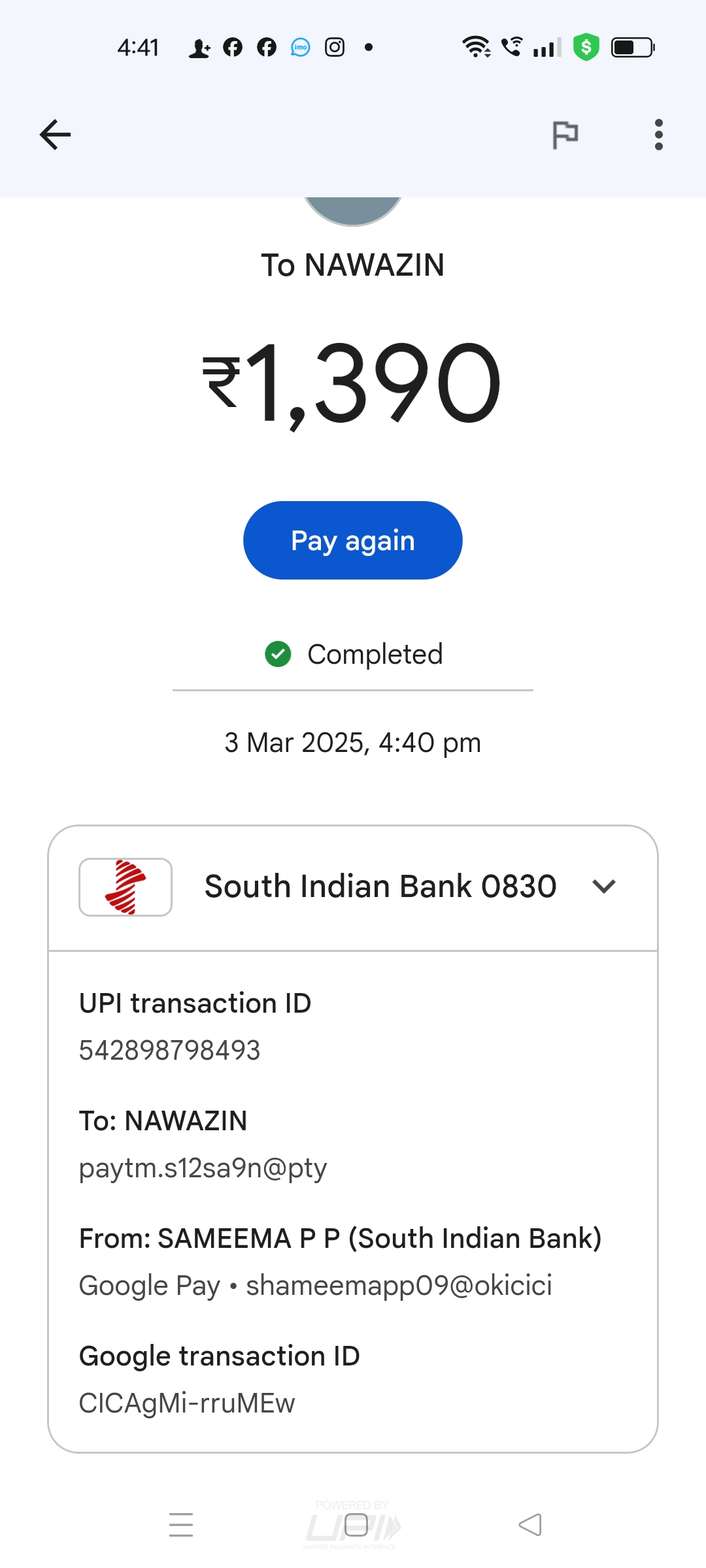Tap UPI transaction ID number 542898798493
This screenshot has width=706, height=1568.
(x=170, y=1051)
